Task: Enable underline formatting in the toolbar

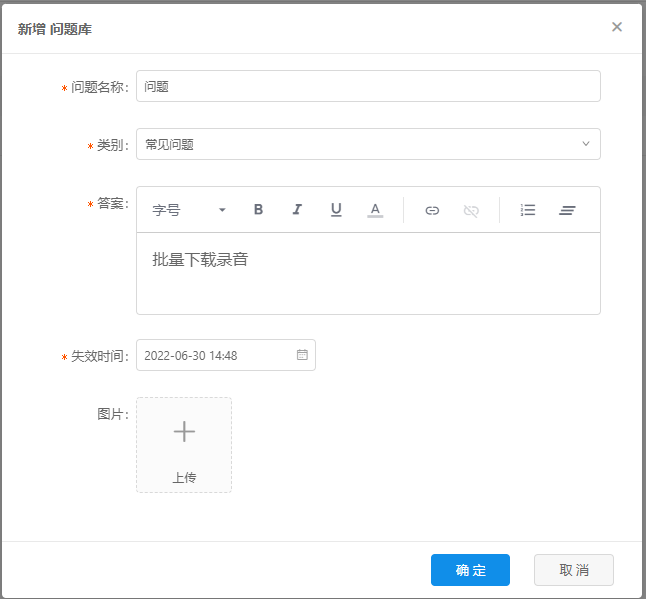Action: 336,210
